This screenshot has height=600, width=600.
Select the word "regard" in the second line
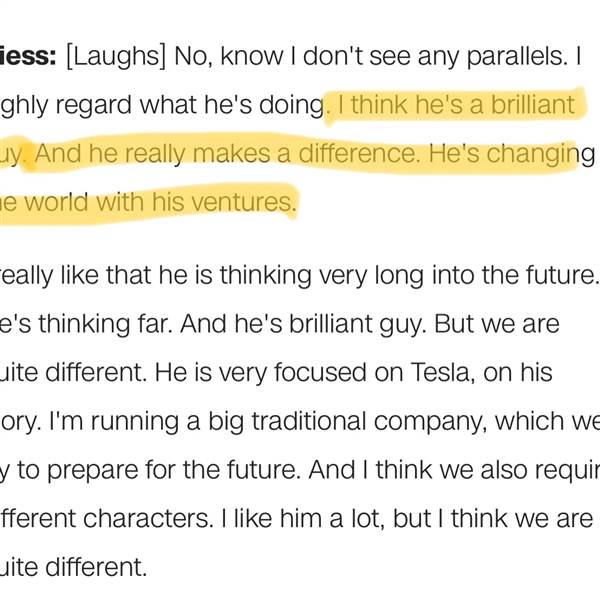(93, 106)
